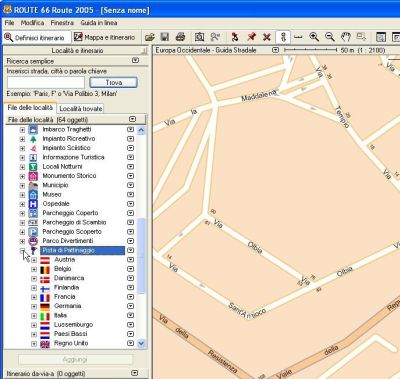This screenshot has width=400, height=379.
Task: Expand the Parco Divertimenti node
Action: pyautogui.click(x=22, y=241)
